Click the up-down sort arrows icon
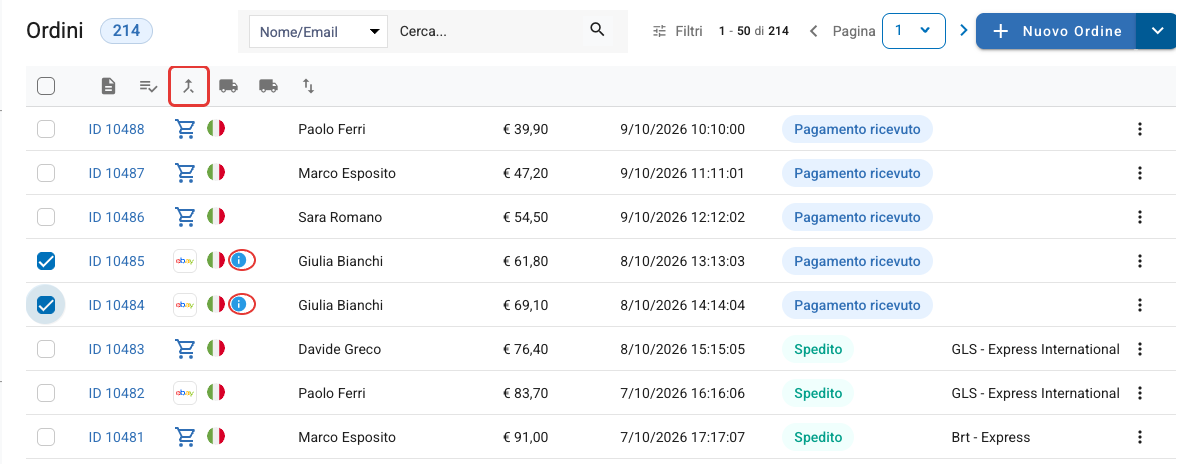Image resolution: width=1182 pixels, height=464 pixels. tap(308, 86)
